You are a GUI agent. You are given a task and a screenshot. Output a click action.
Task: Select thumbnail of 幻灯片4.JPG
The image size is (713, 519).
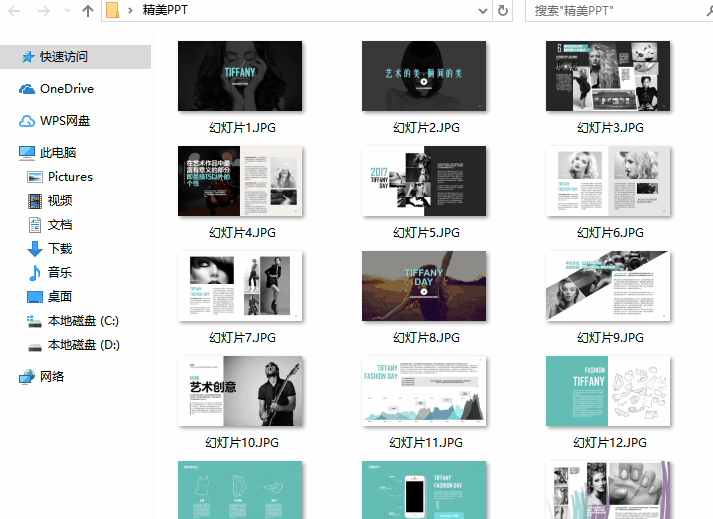coord(240,181)
